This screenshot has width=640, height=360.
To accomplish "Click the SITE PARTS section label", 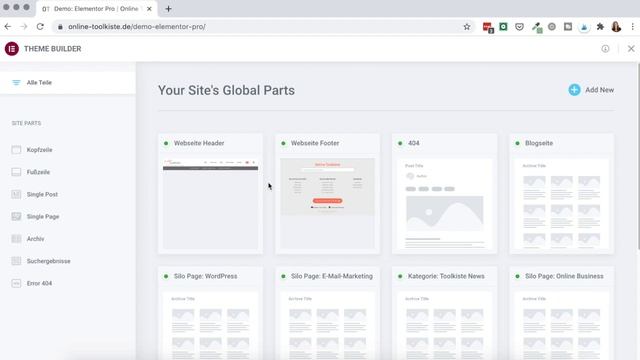I will click(26, 123).
